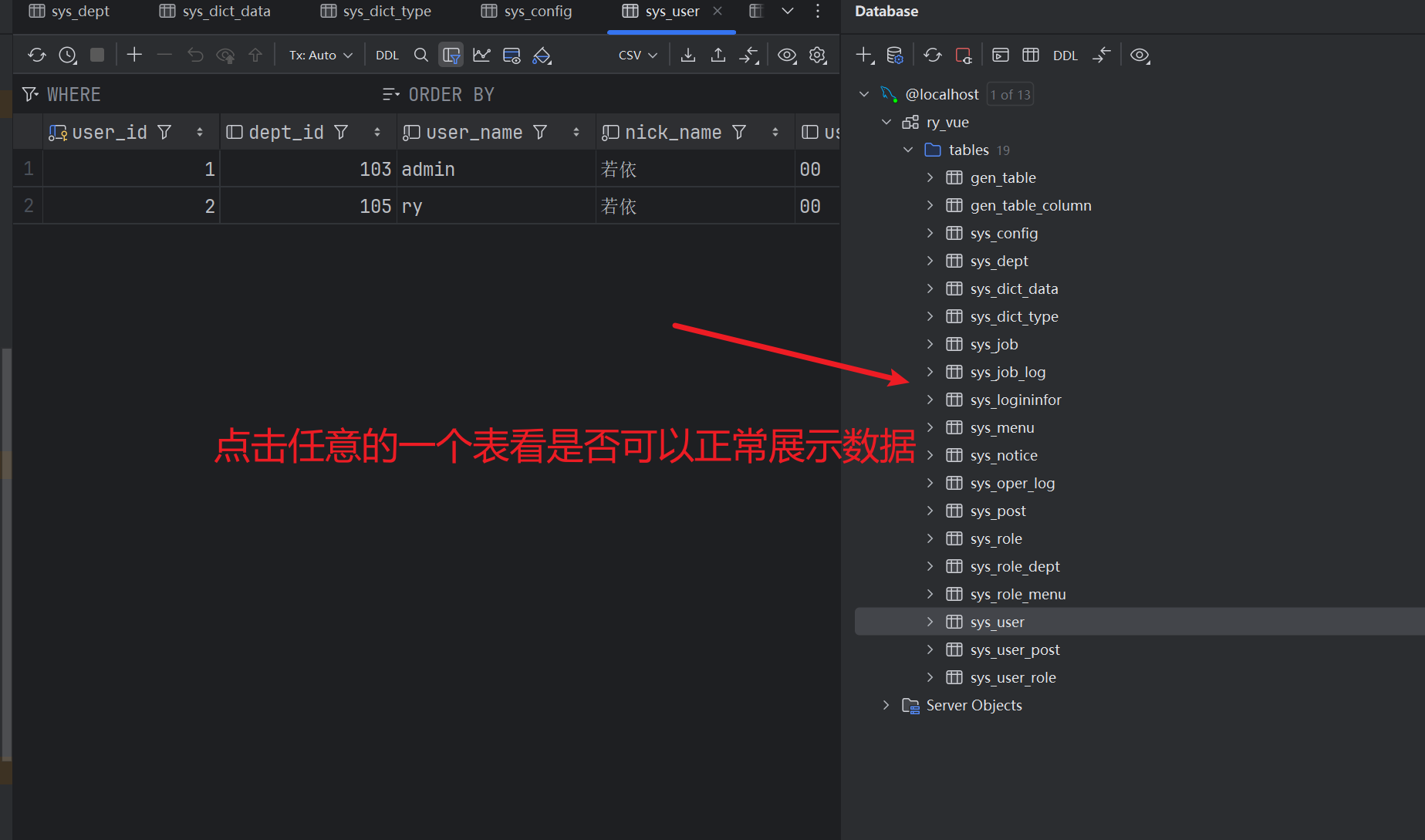This screenshot has width=1425, height=840.
Task: Open grid settings gear icon
Action: click(818, 56)
